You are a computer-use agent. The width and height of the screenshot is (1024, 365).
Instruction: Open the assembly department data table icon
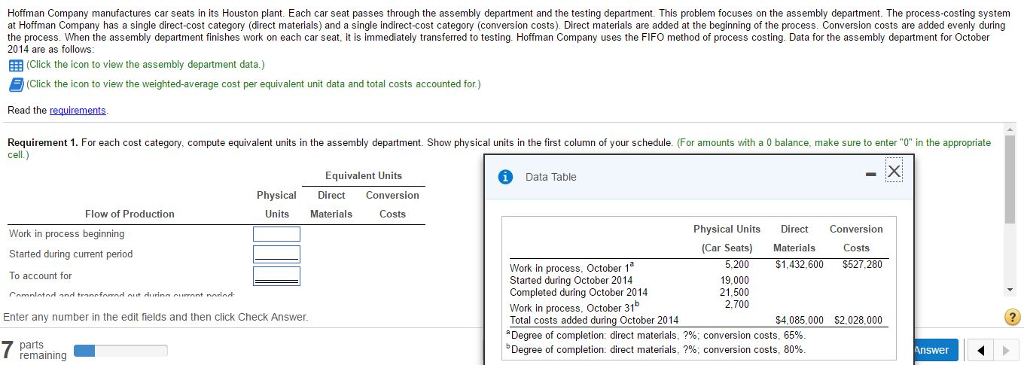[16, 65]
